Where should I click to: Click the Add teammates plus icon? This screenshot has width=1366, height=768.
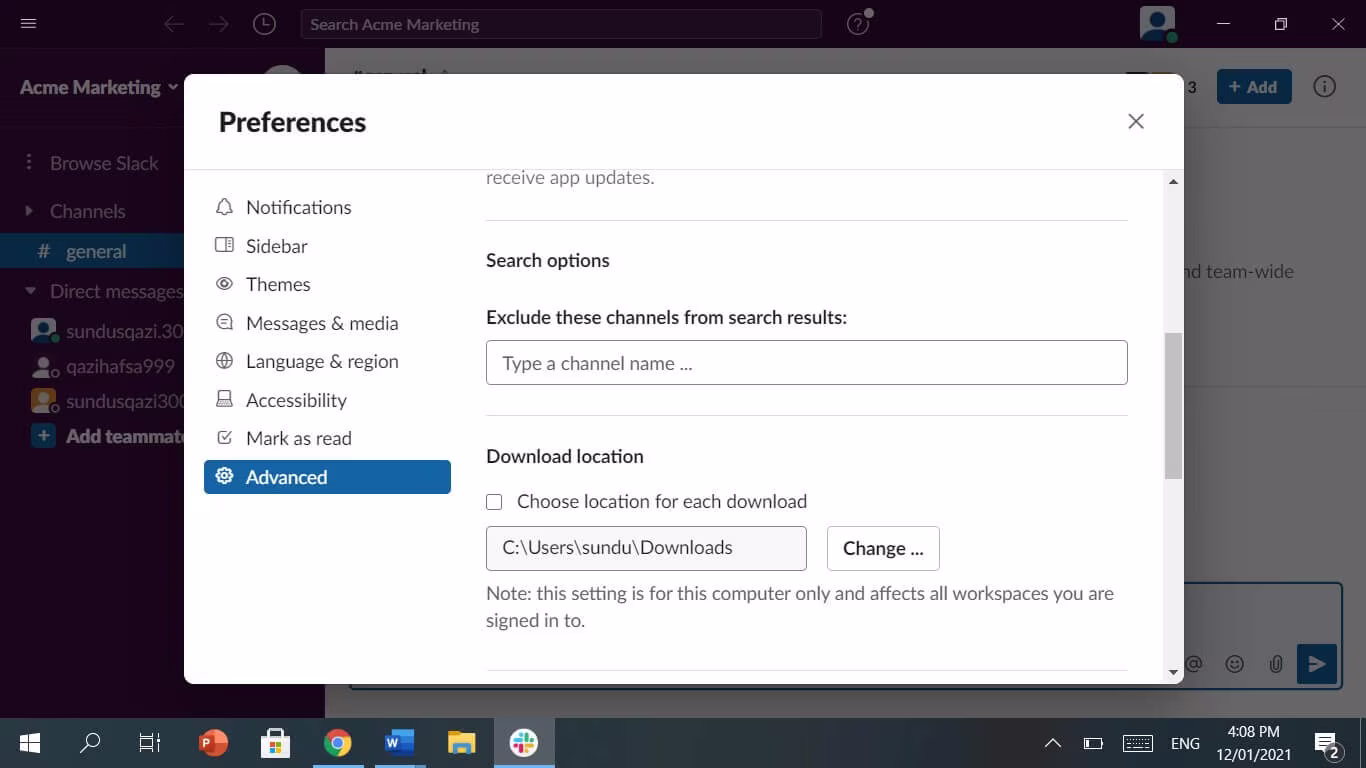(43, 436)
